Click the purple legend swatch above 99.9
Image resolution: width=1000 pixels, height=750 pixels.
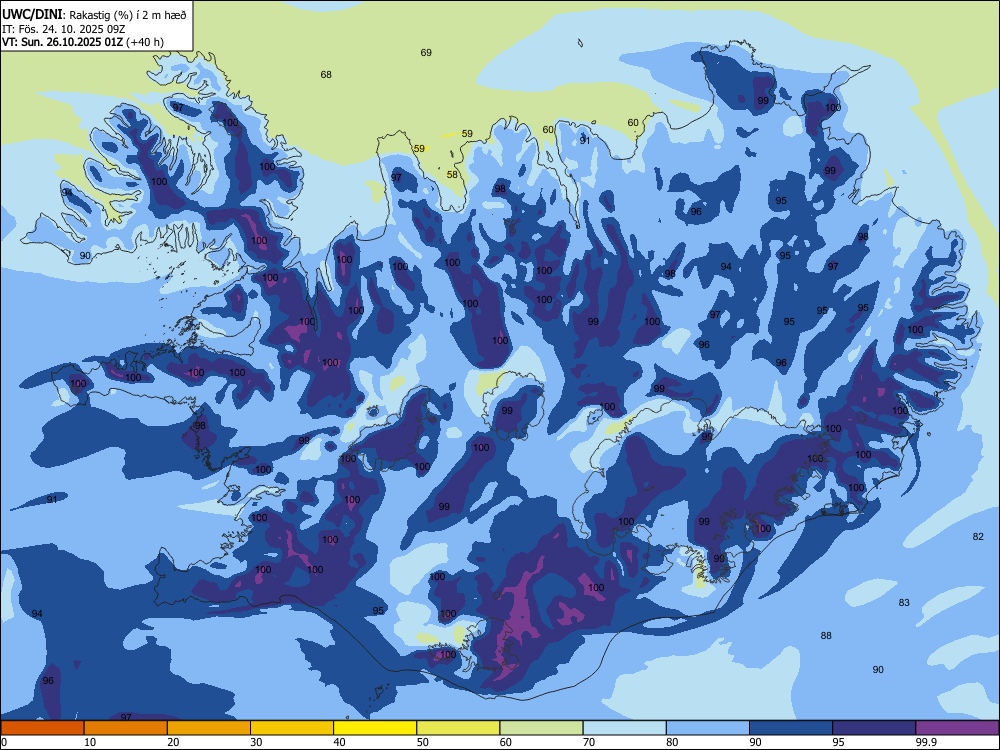957,728
